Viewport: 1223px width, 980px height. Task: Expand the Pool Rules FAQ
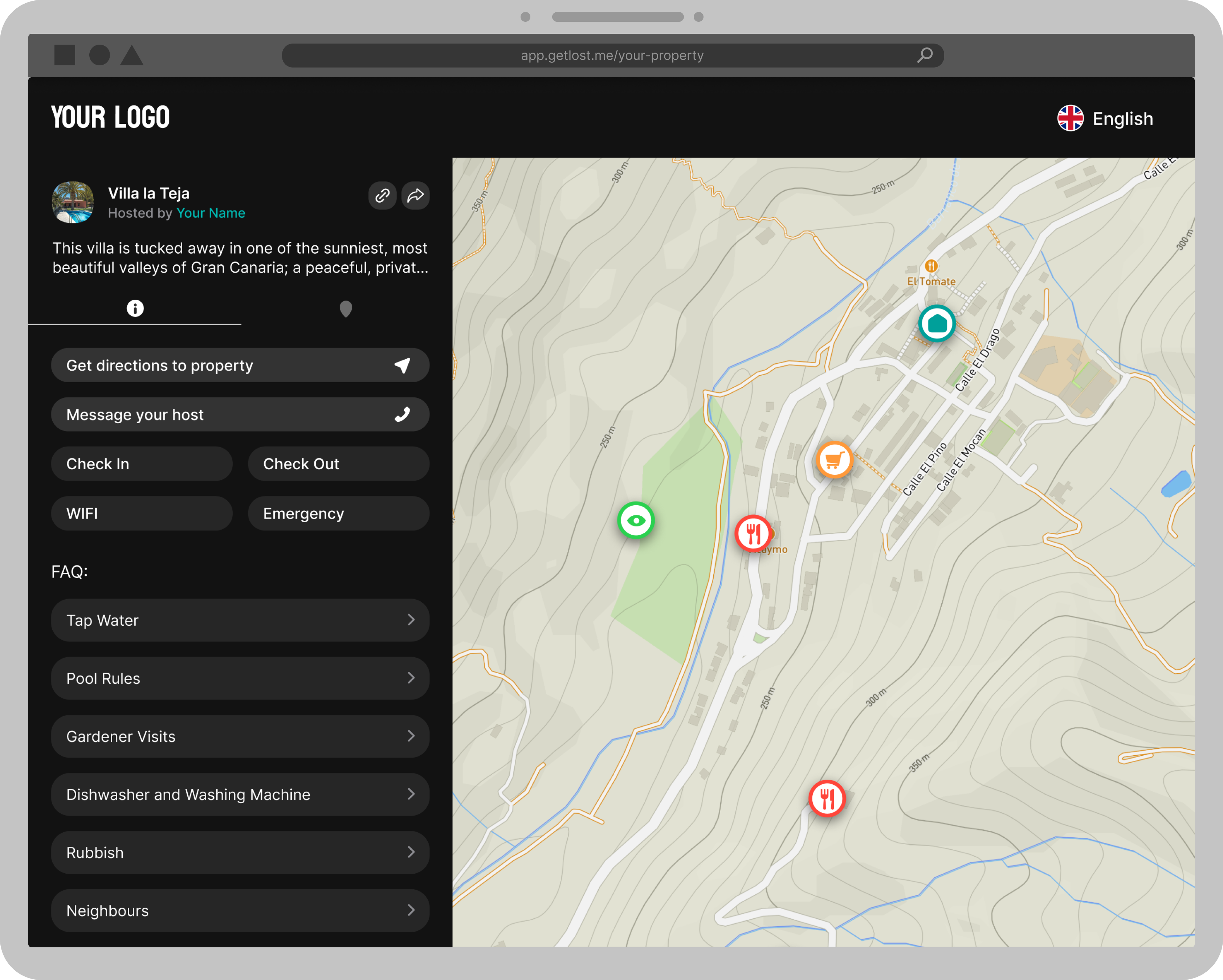(240, 678)
